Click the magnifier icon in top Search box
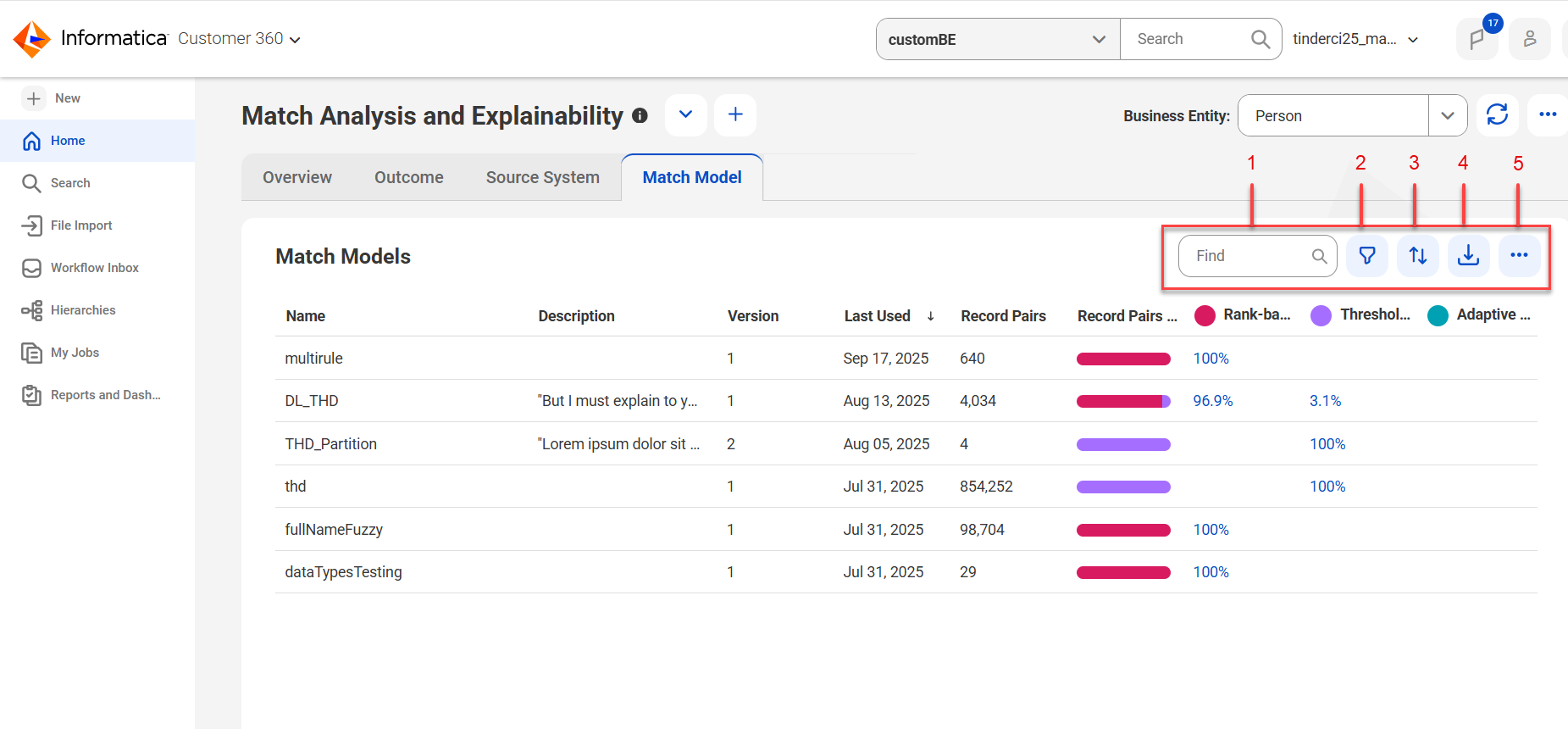 (x=1260, y=39)
